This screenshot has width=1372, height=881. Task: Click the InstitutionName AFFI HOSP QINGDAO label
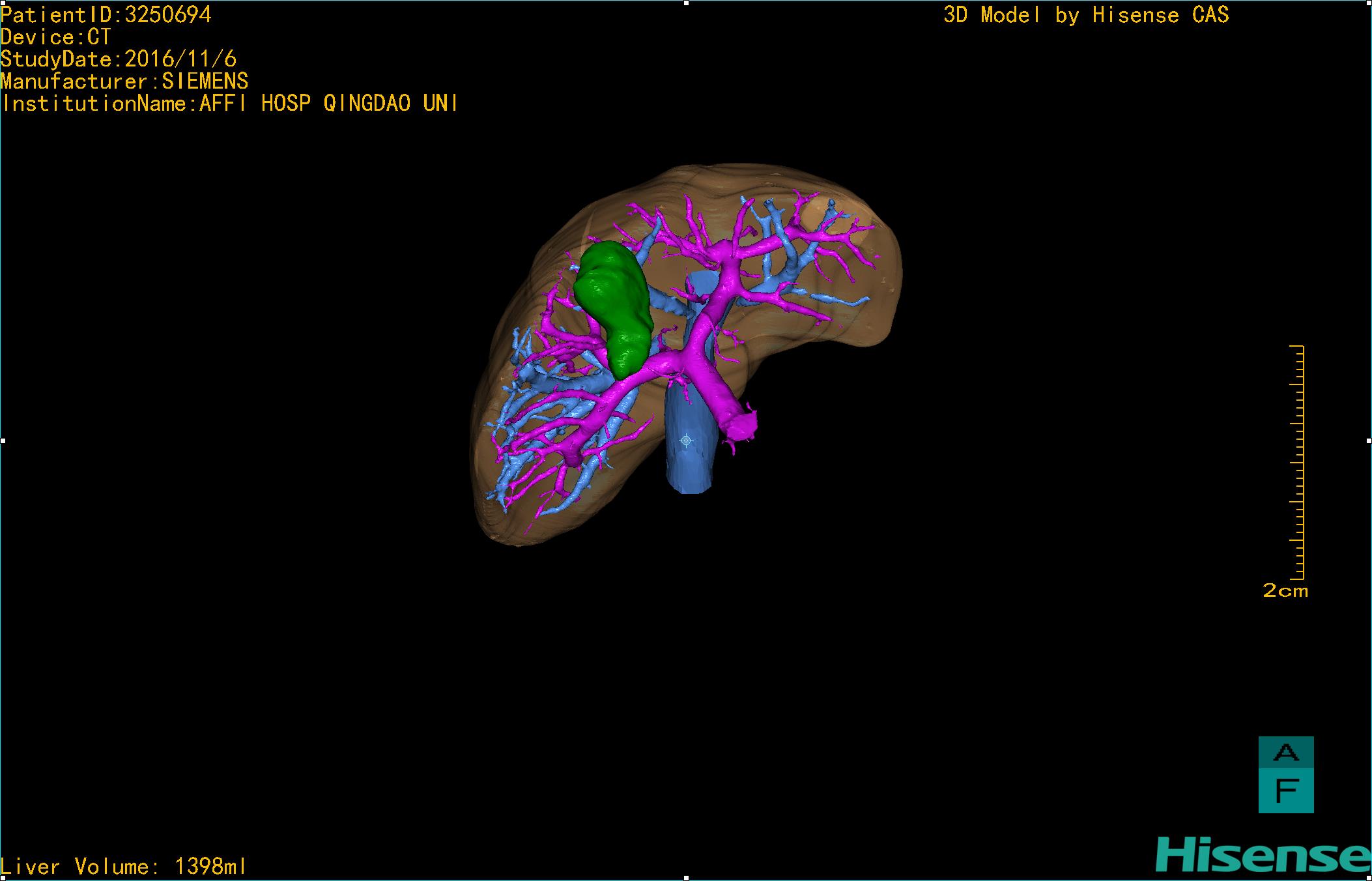point(229,104)
